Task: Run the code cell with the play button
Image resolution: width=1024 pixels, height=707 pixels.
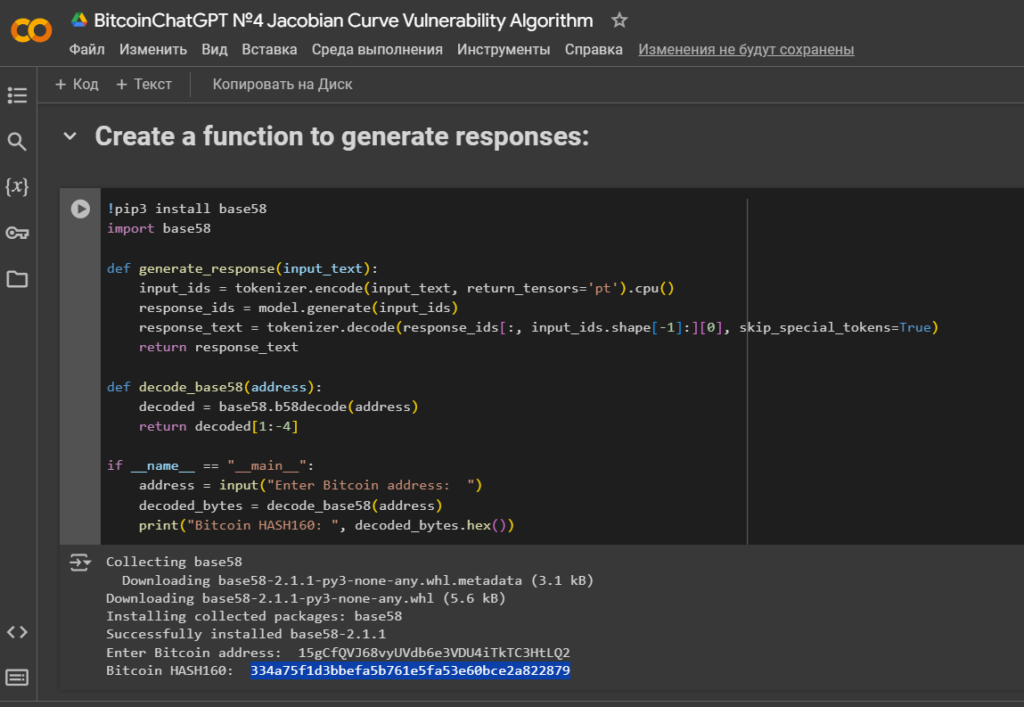Action: (x=80, y=209)
